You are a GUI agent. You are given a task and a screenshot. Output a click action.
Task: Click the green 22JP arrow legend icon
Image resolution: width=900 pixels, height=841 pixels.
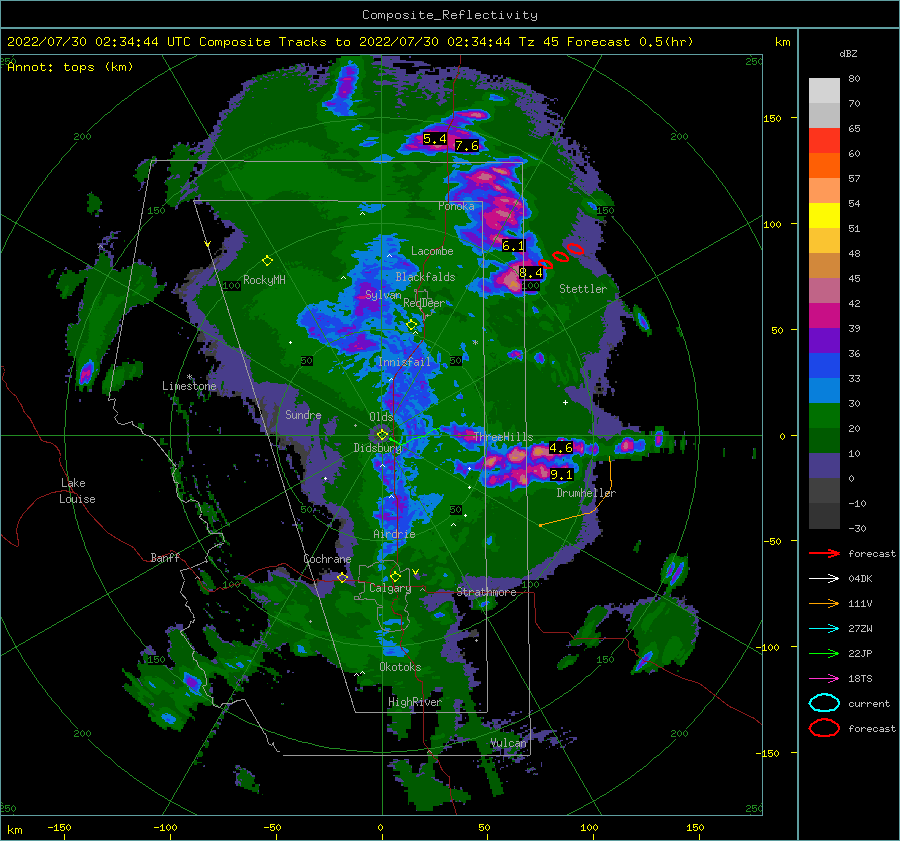pos(824,653)
